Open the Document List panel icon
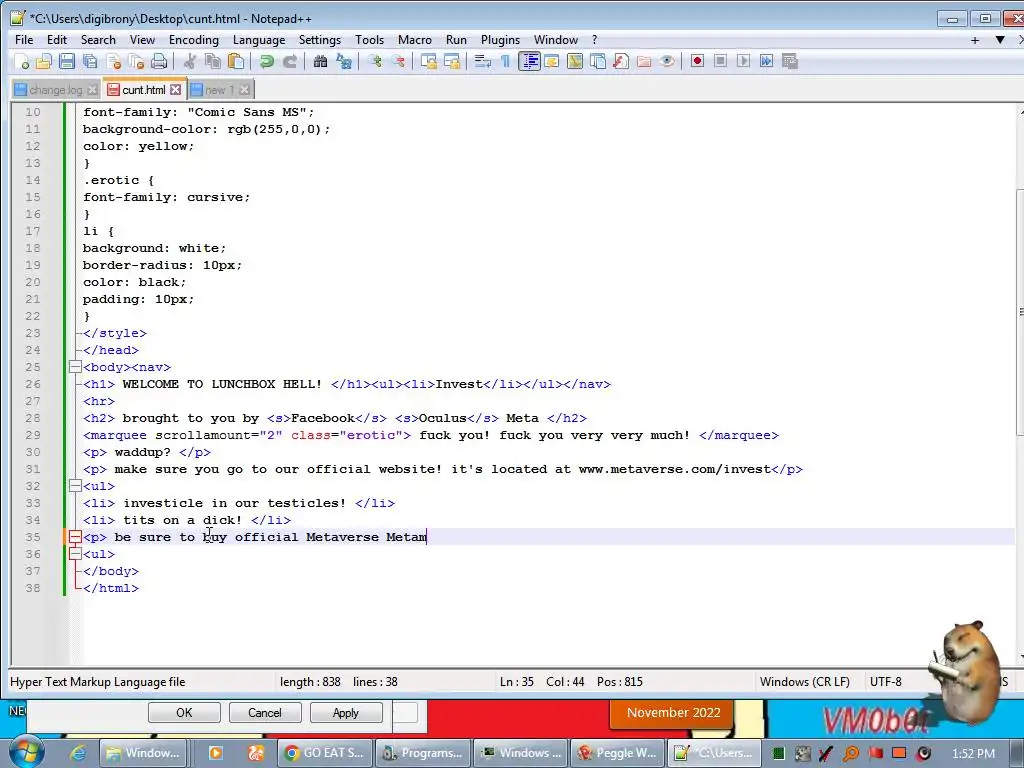This screenshot has height=768, width=1024. click(x=598, y=61)
